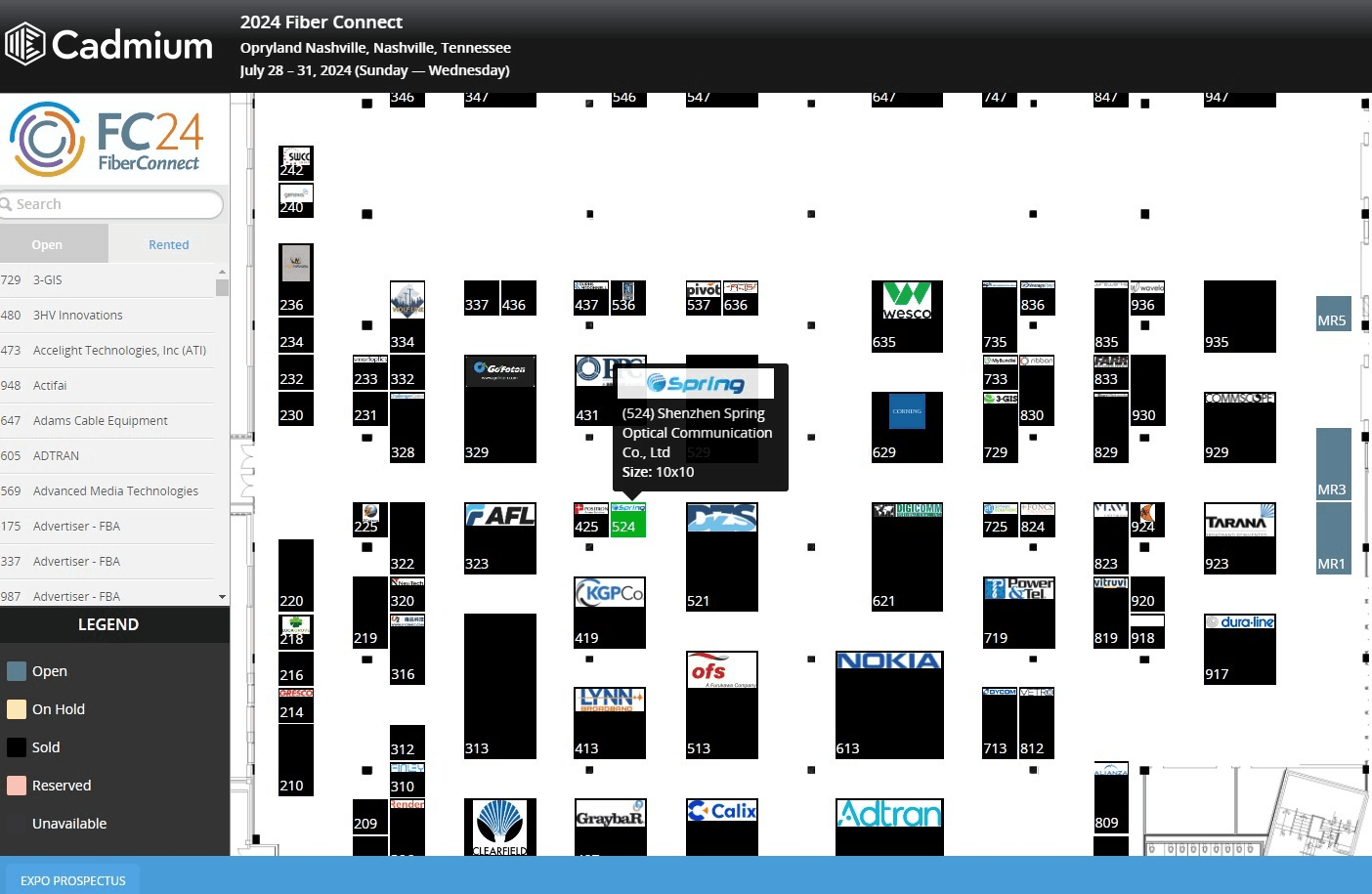Select the AFL booth 323
Viewport: 1372px width, 894px height.
click(x=499, y=538)
